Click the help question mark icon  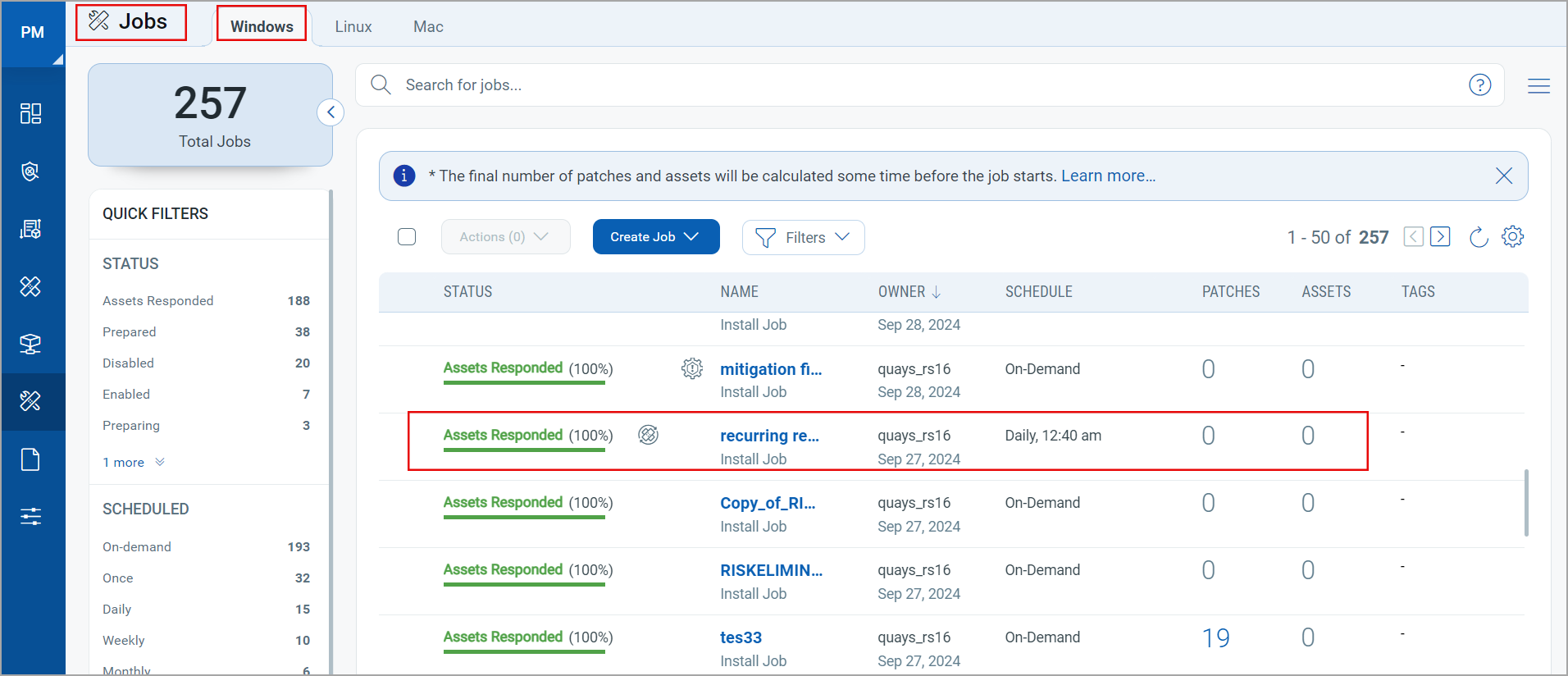[1479, 84]
